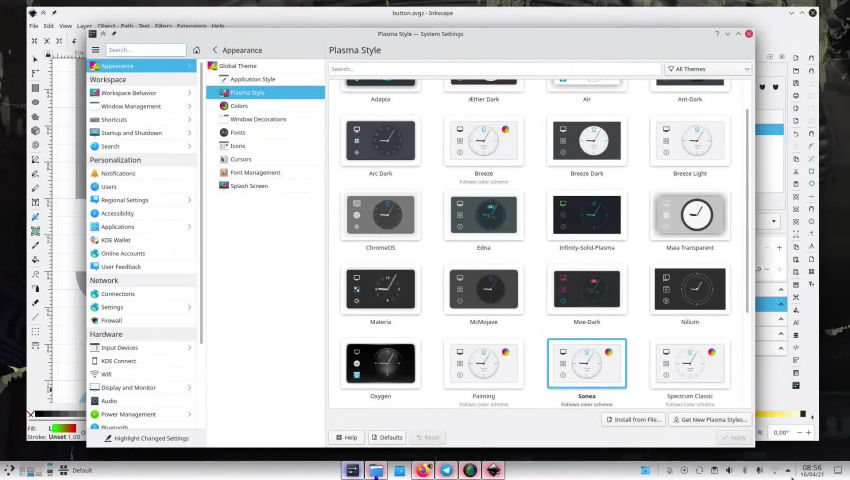The width and height of the screenshot is (850, 480).
Task: Click Inkscape's Fill color swatch
Action: [62, 428]
